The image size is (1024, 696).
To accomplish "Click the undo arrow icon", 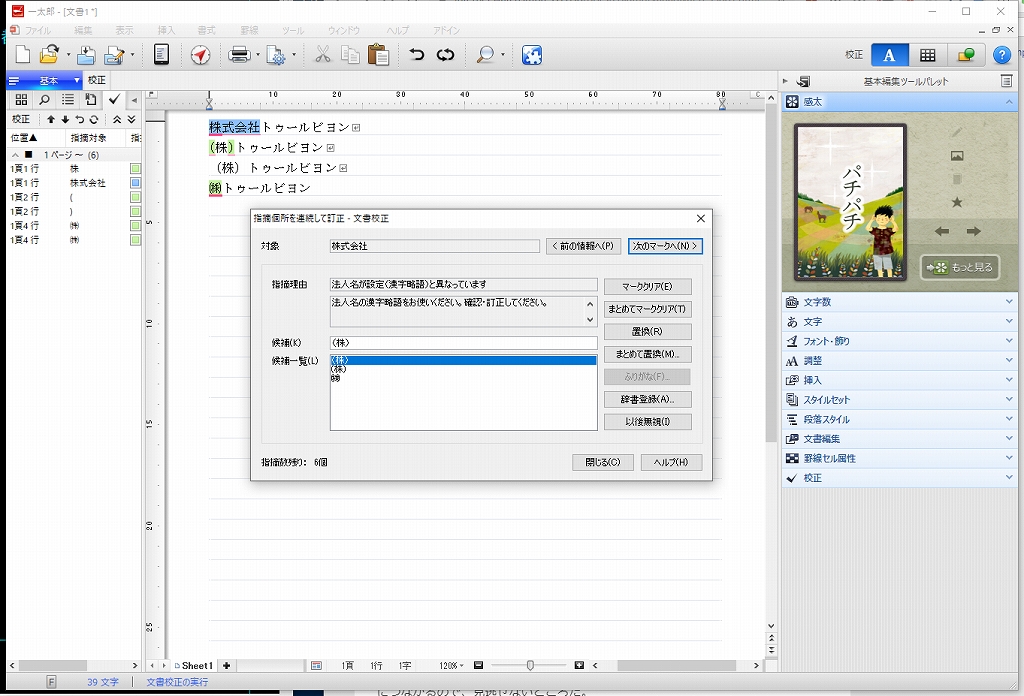I will [x=417, y=55].
